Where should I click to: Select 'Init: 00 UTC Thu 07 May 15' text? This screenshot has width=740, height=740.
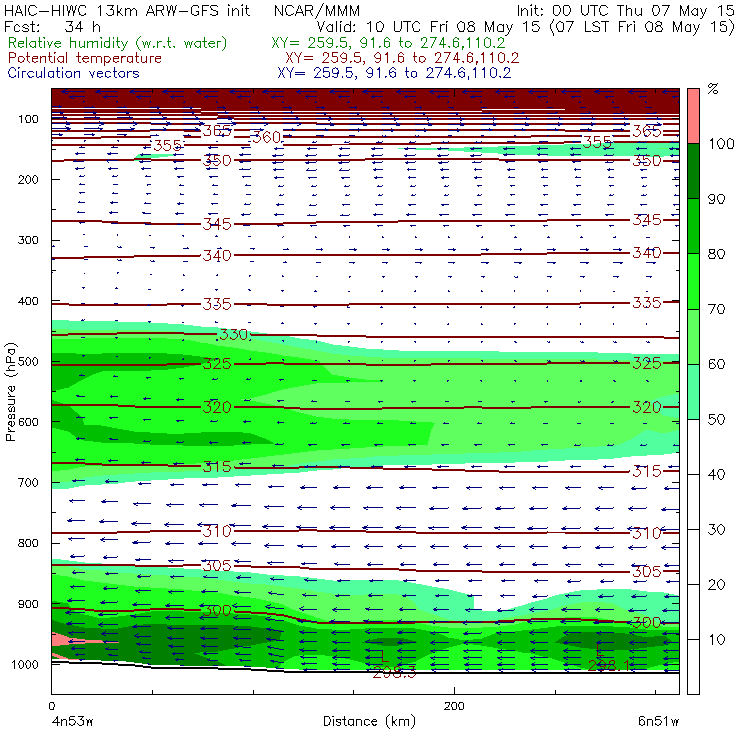[x=625, y=10]
